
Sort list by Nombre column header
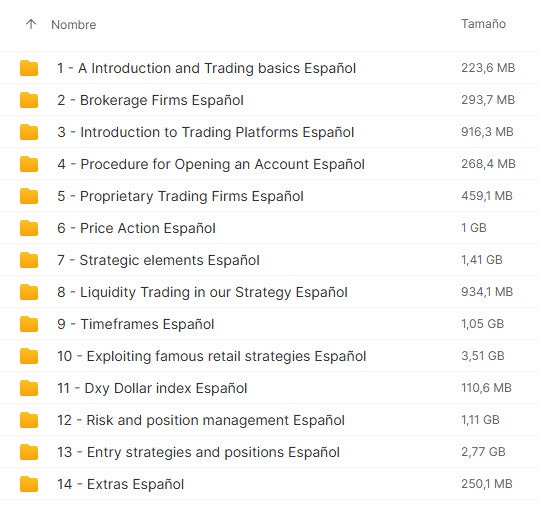point(74,25)
